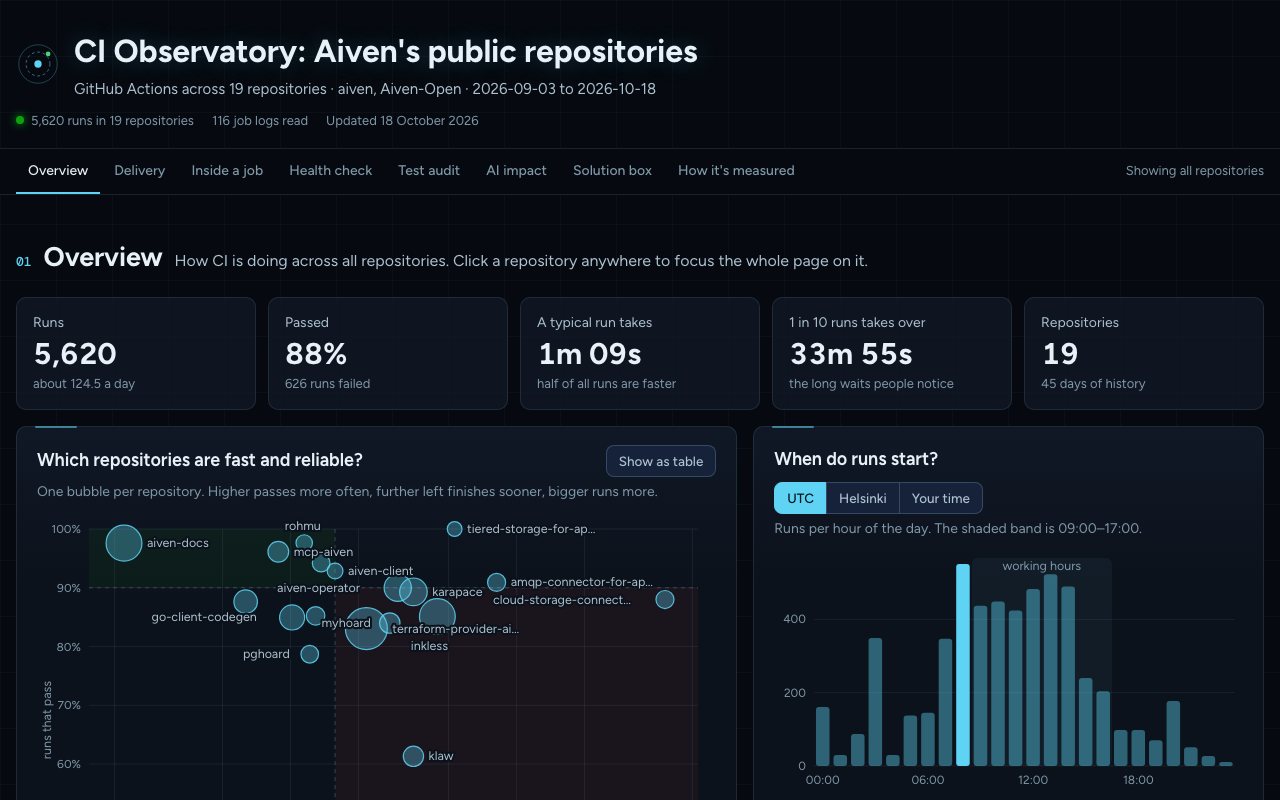Click the aiven-operator repository label
Image resolution: width=1280 pixels, height=800 pixels.
[x=318, y=588]
